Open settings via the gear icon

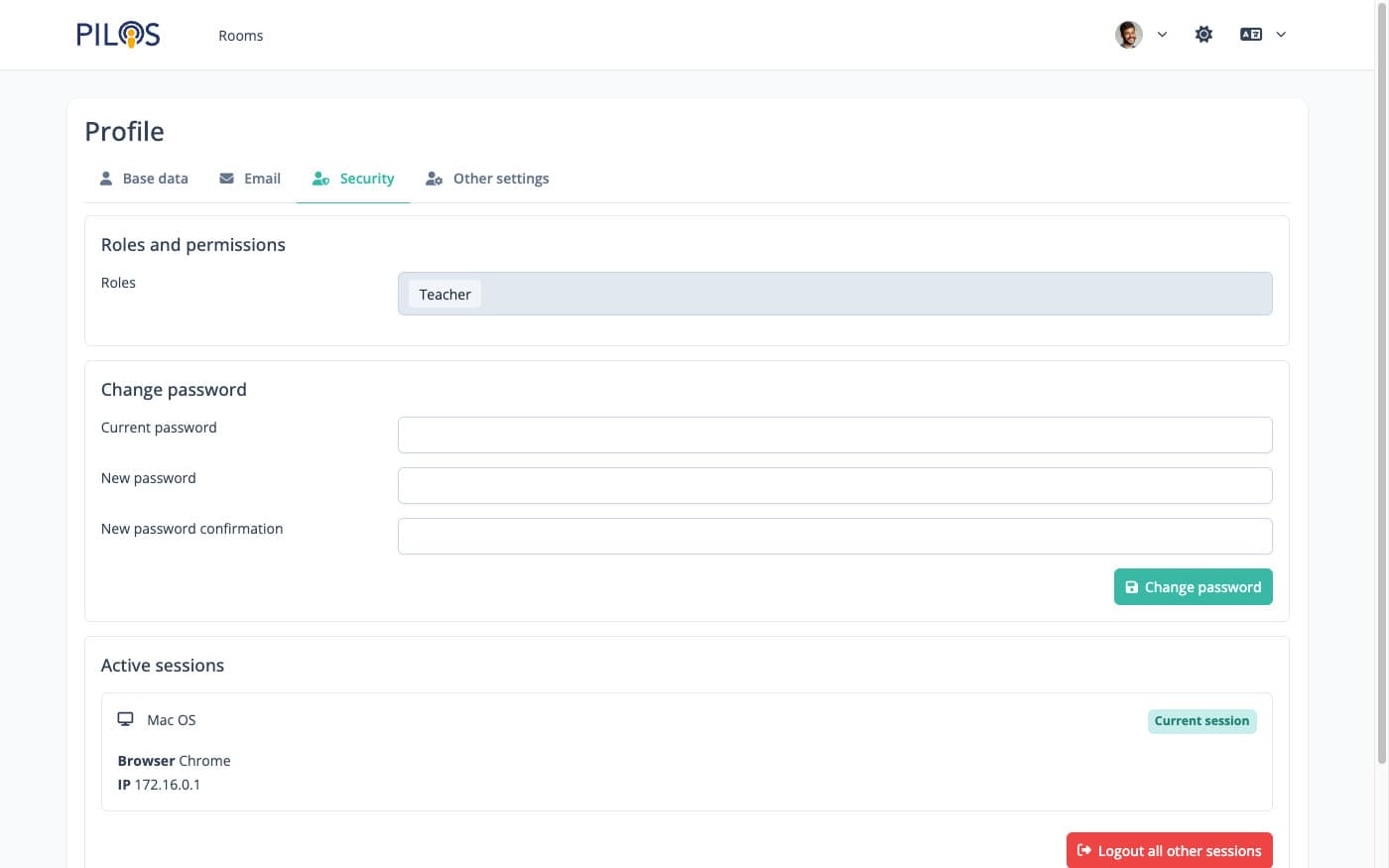(x=1203, y=35)
